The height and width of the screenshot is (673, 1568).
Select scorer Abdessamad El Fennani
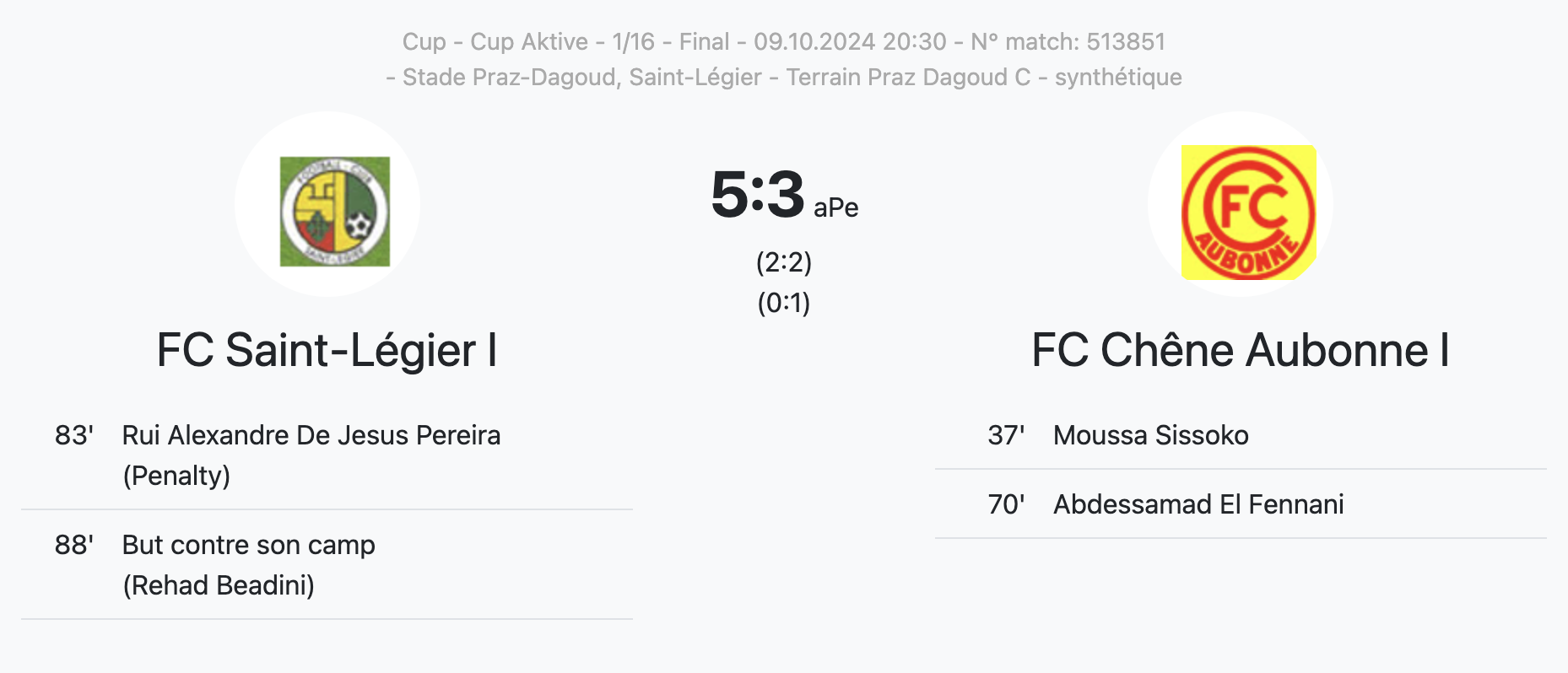[1198, 504]
